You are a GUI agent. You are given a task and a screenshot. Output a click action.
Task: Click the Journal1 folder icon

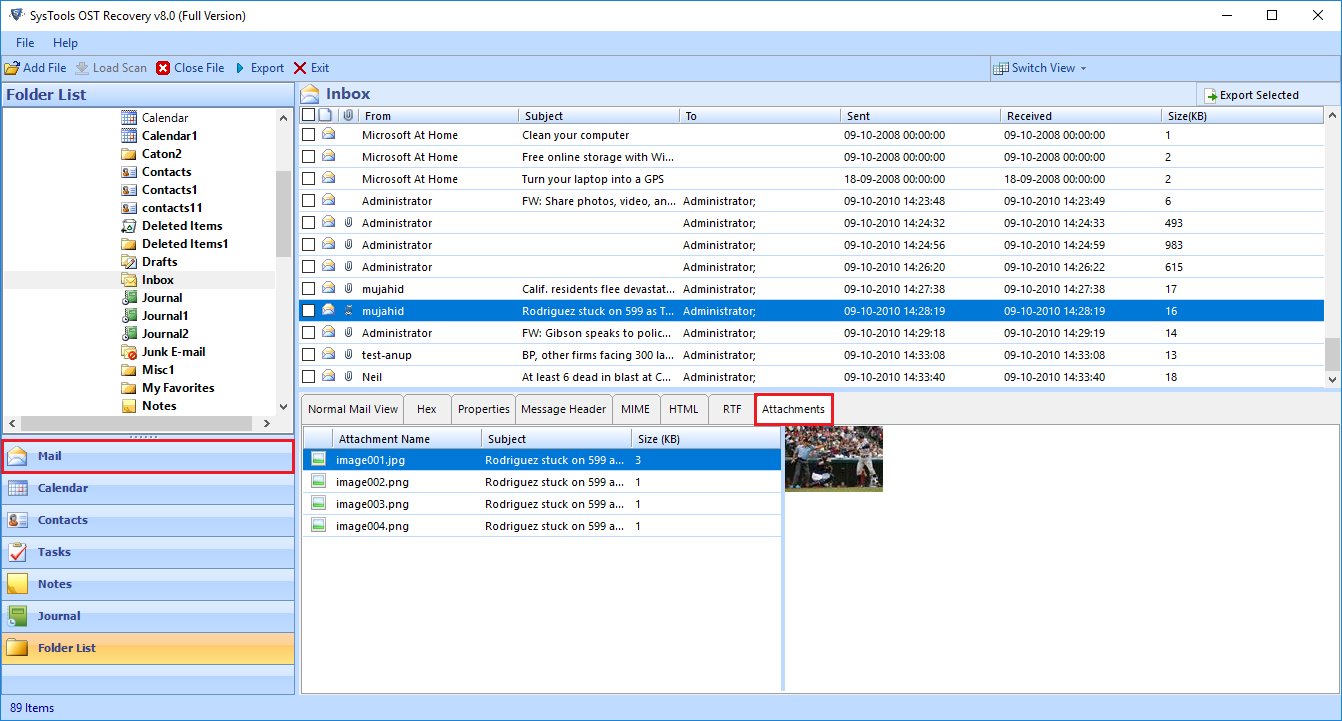(x=128, y=316)
